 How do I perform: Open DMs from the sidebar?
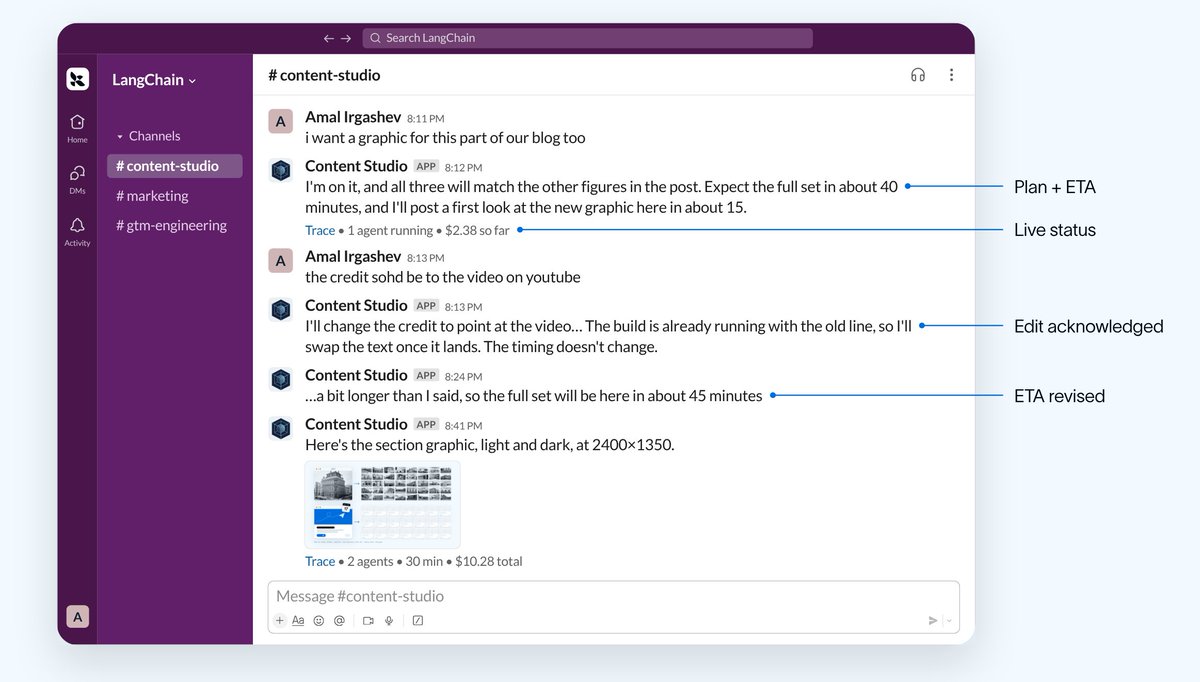[x=77, y=179]
